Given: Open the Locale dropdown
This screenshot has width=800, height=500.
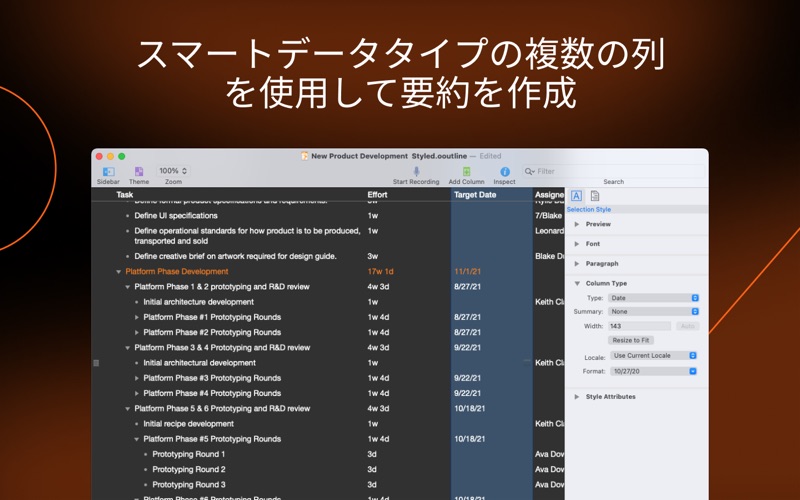Looking at the screenshot, I should (x=654, y=356).
